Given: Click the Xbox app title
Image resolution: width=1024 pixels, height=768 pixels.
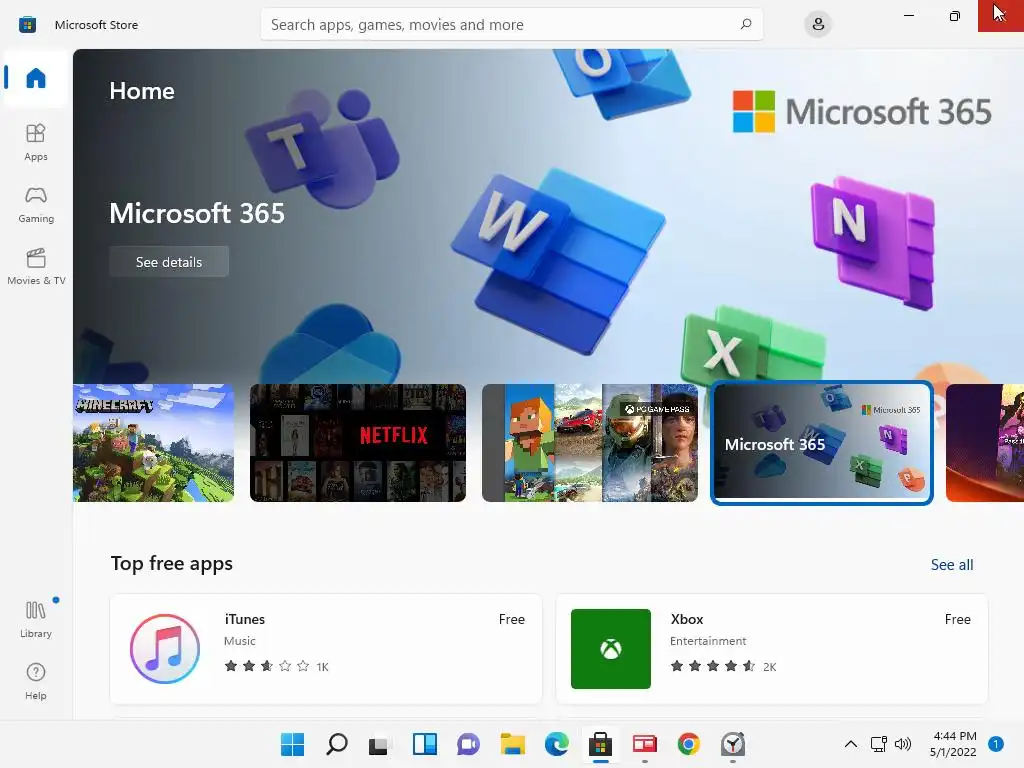Looking at the screenshot, I should pos(687,619).
